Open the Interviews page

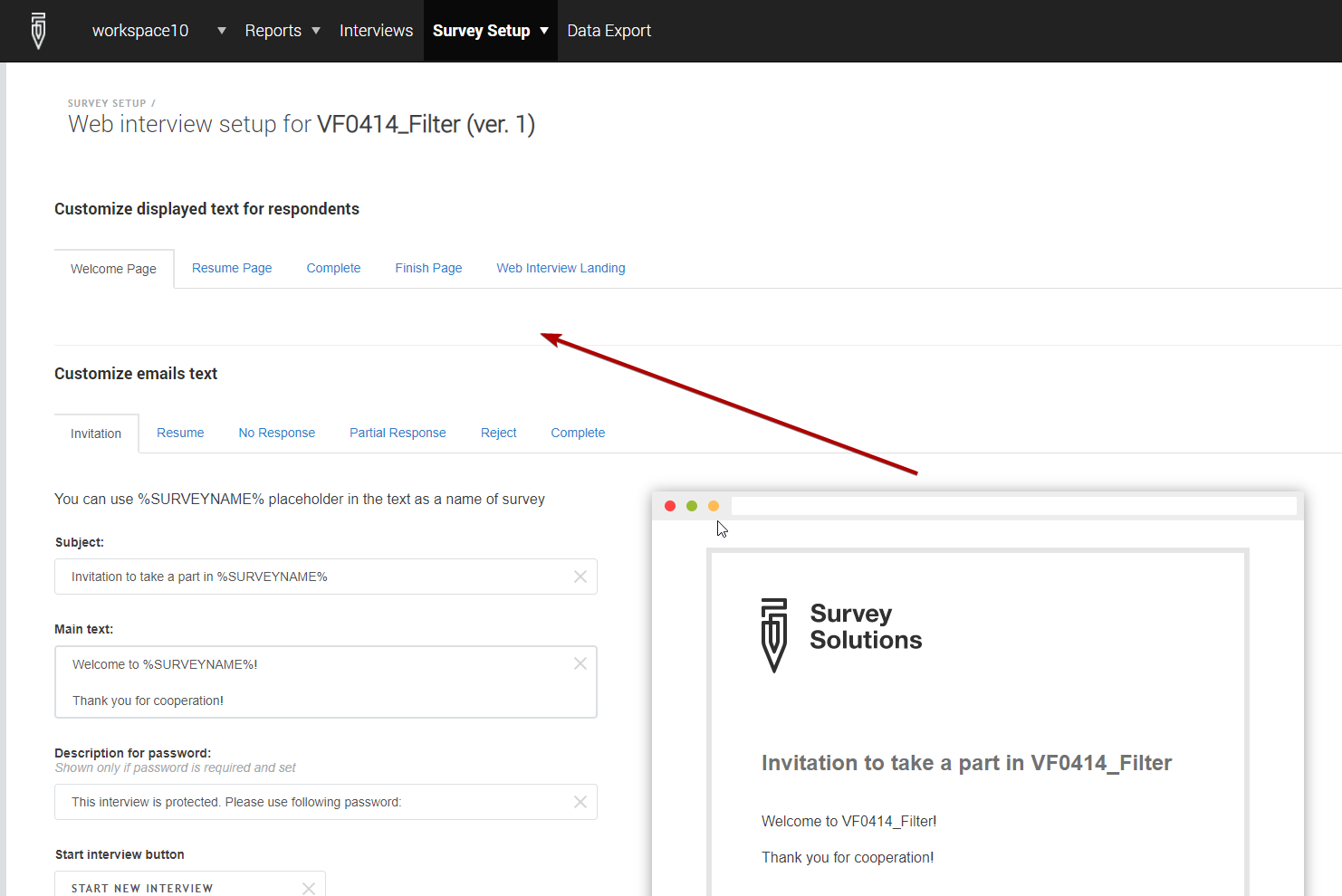(x=376, y=31)
